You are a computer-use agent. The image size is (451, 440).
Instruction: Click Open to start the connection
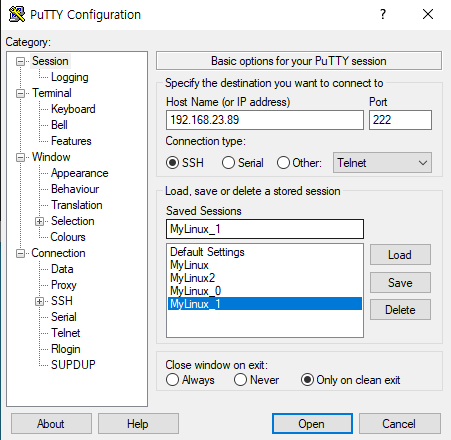312,424
